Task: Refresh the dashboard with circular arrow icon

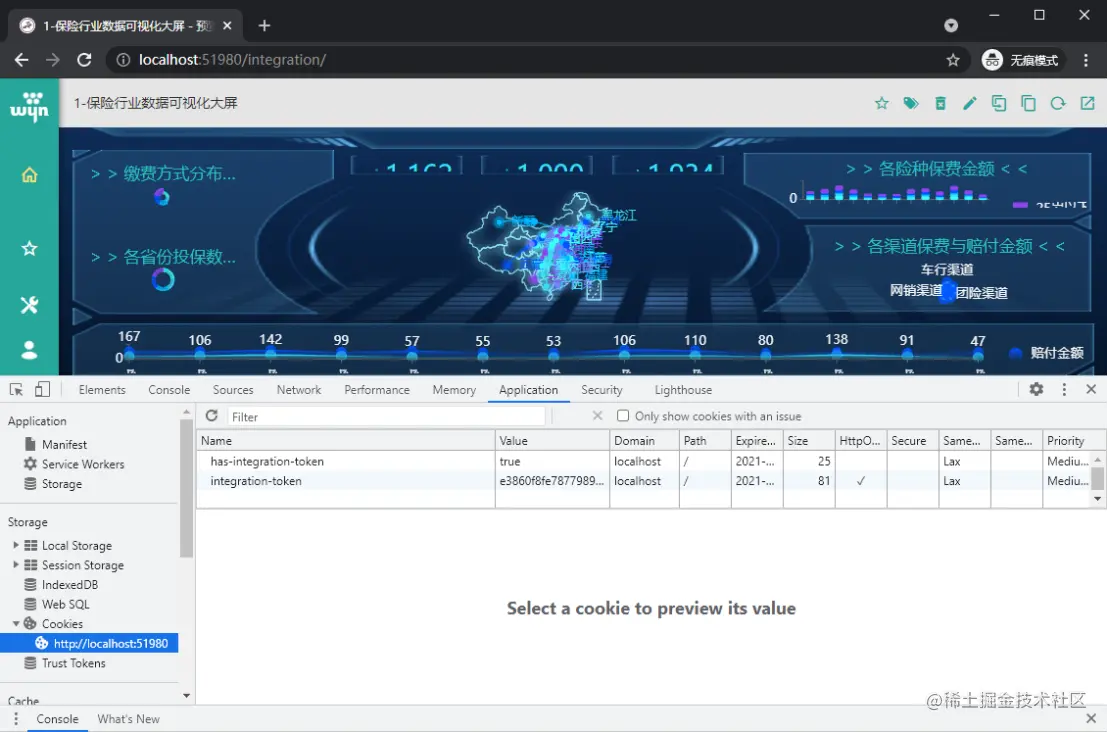Action: click(x=1058, y=104)
